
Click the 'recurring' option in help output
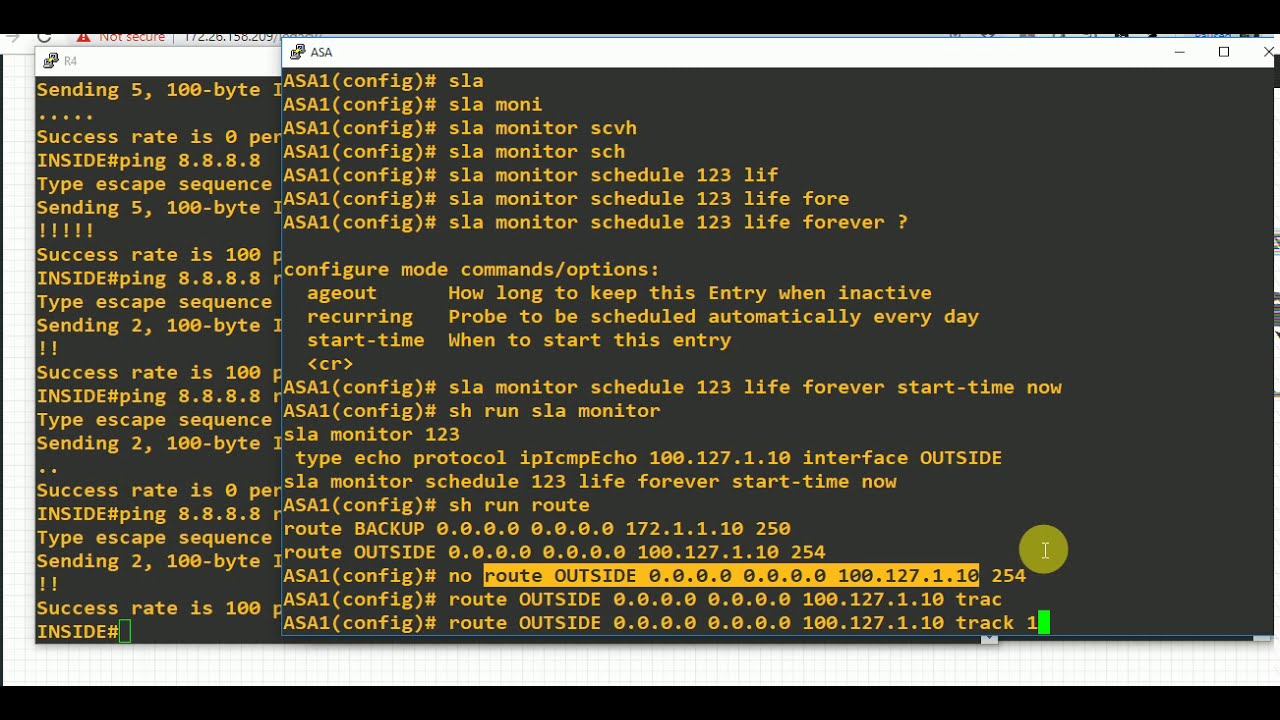[360, 316]
